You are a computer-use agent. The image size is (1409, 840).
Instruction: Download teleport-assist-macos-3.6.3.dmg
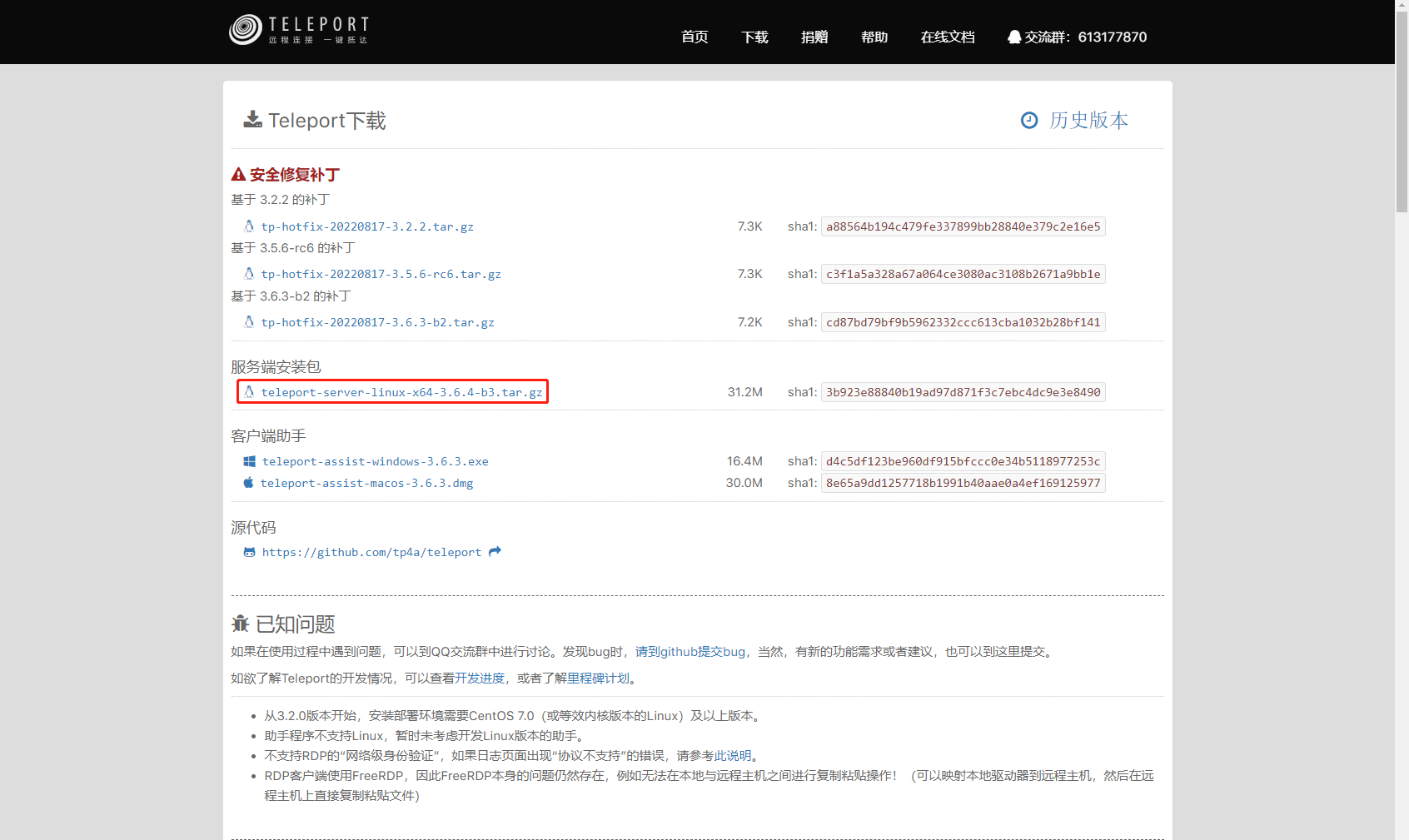click(366, 483)
